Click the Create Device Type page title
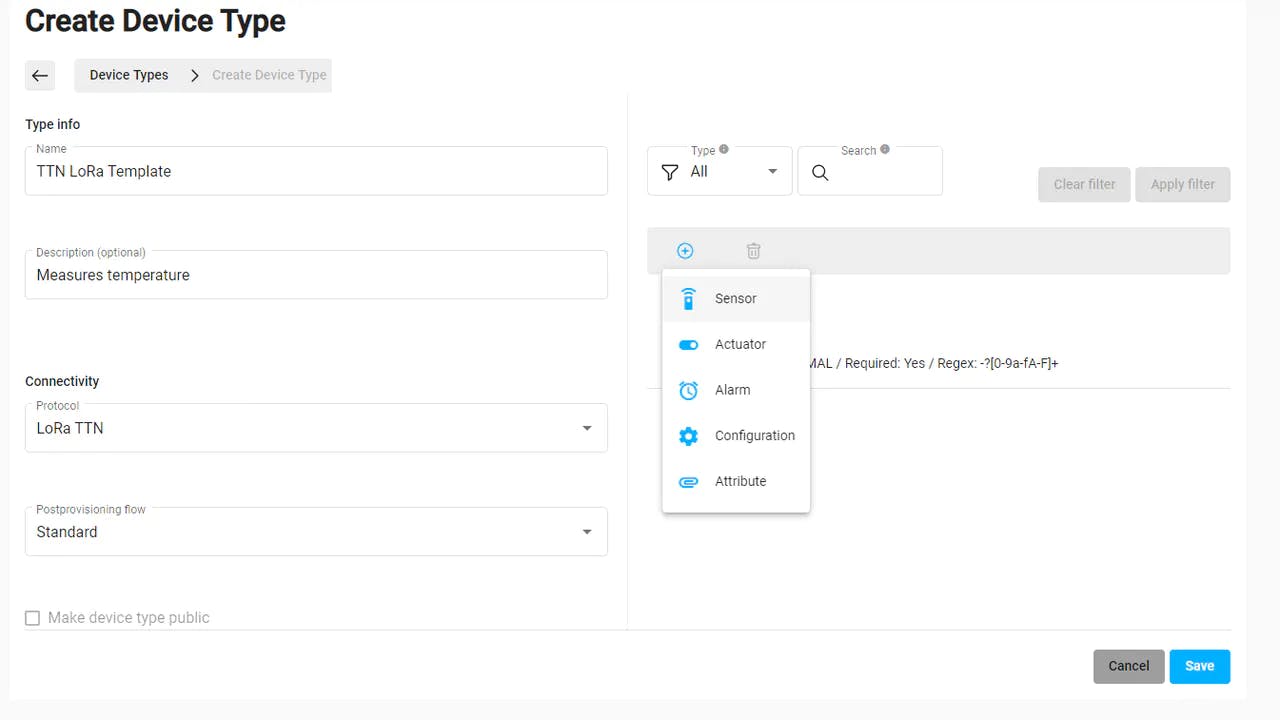 (155, 21)
